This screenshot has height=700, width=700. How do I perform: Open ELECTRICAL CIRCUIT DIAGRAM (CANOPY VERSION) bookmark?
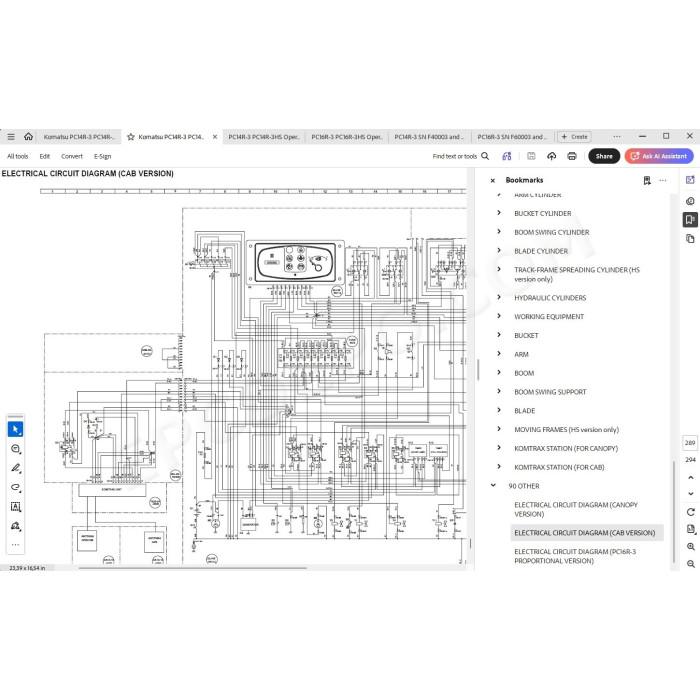tap(576, 509)
